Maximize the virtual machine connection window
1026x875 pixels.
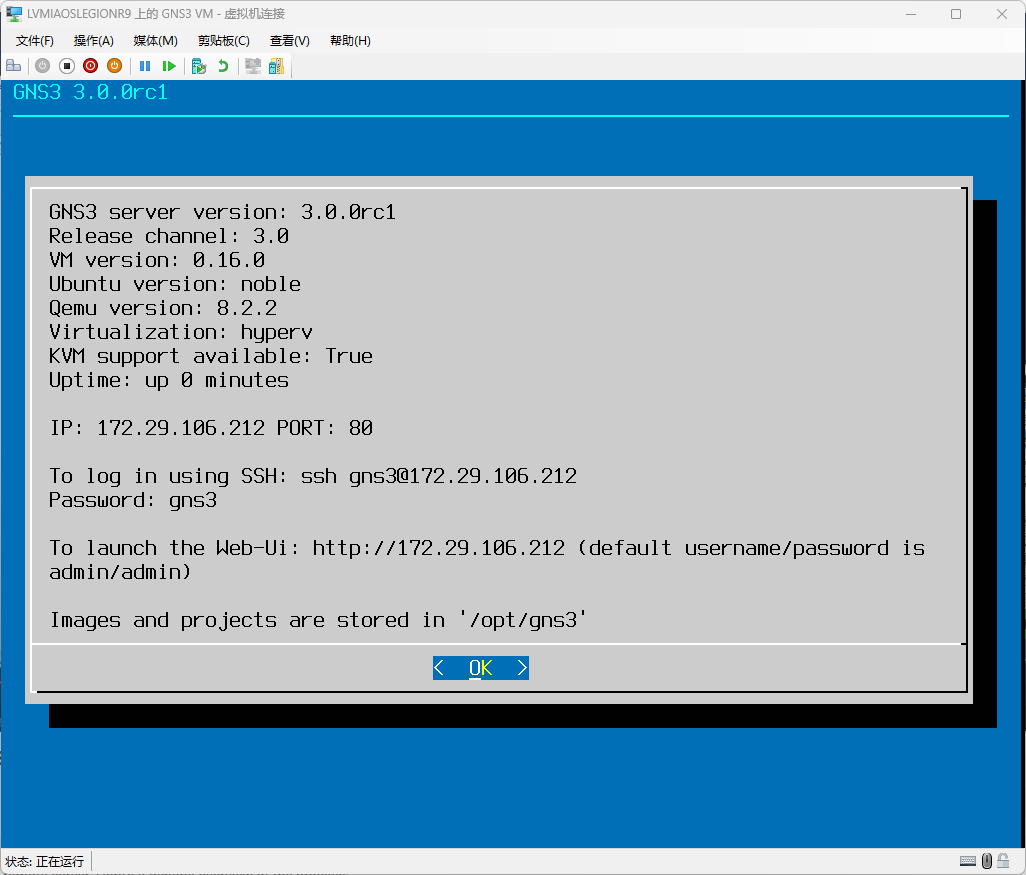[x=956, y=14]
